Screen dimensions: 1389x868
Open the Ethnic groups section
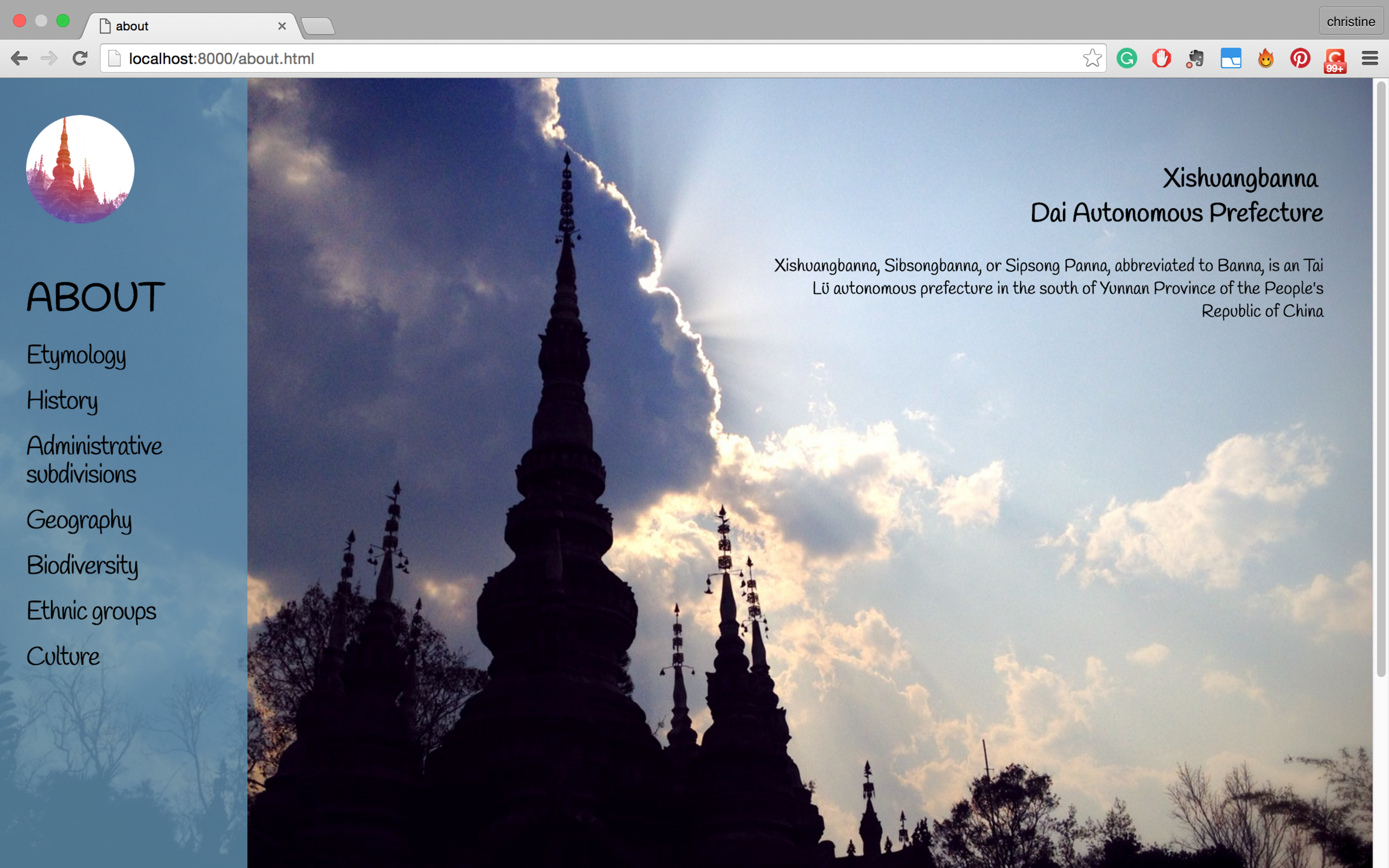coord(91,611)
